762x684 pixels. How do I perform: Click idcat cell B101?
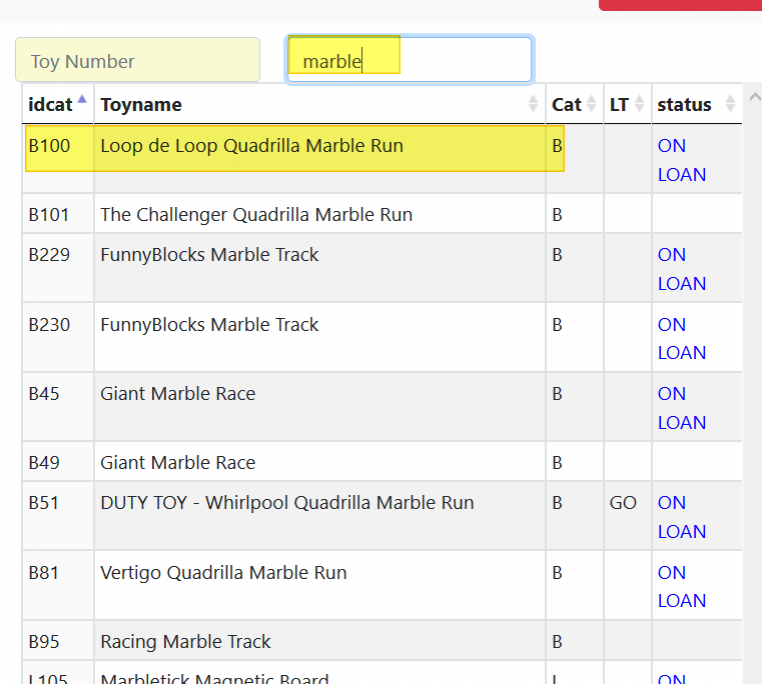point(49,215)
